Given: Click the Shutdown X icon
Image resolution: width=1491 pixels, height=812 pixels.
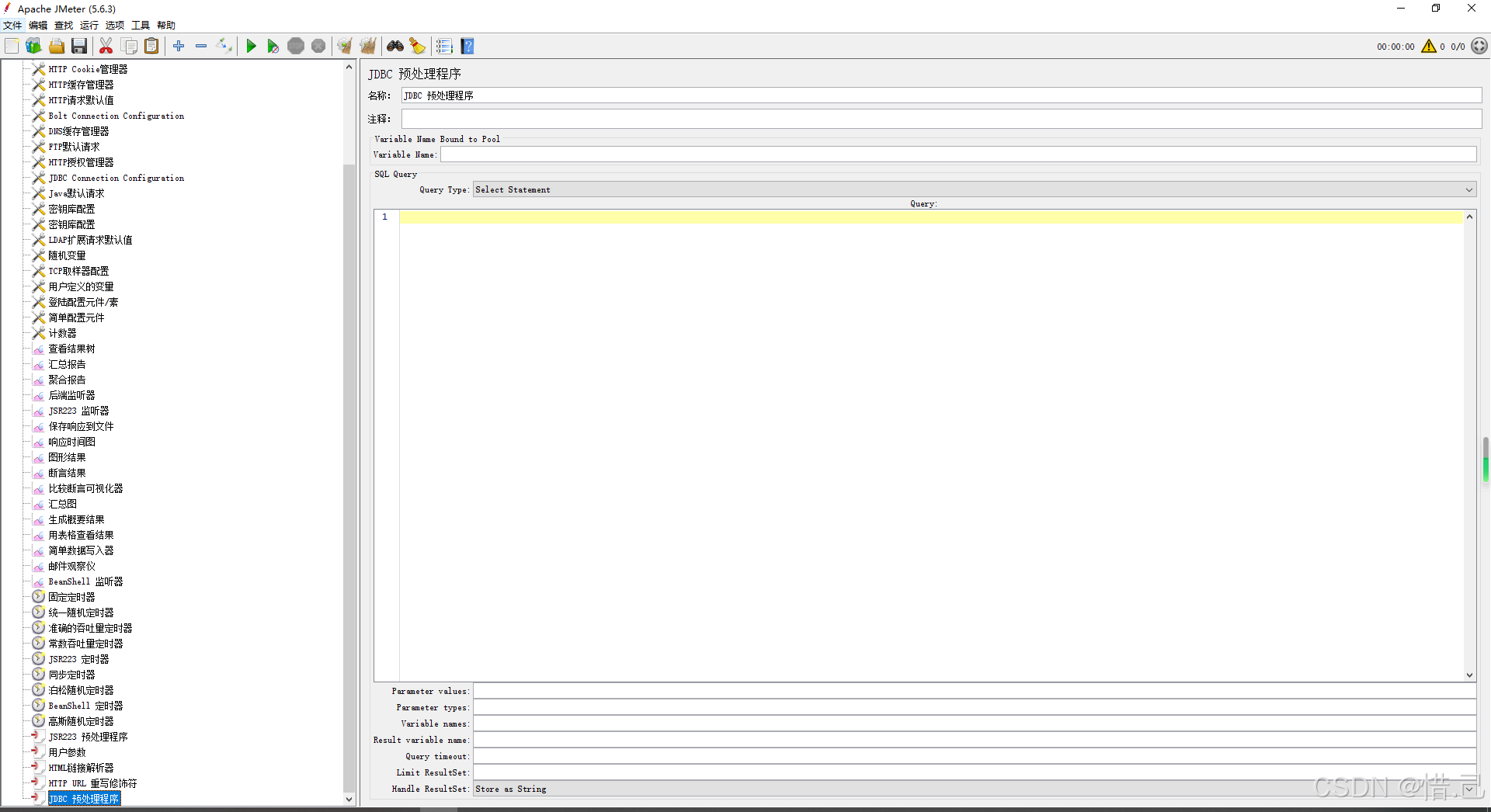Looking at the screenshot, I should click(318, 47).
